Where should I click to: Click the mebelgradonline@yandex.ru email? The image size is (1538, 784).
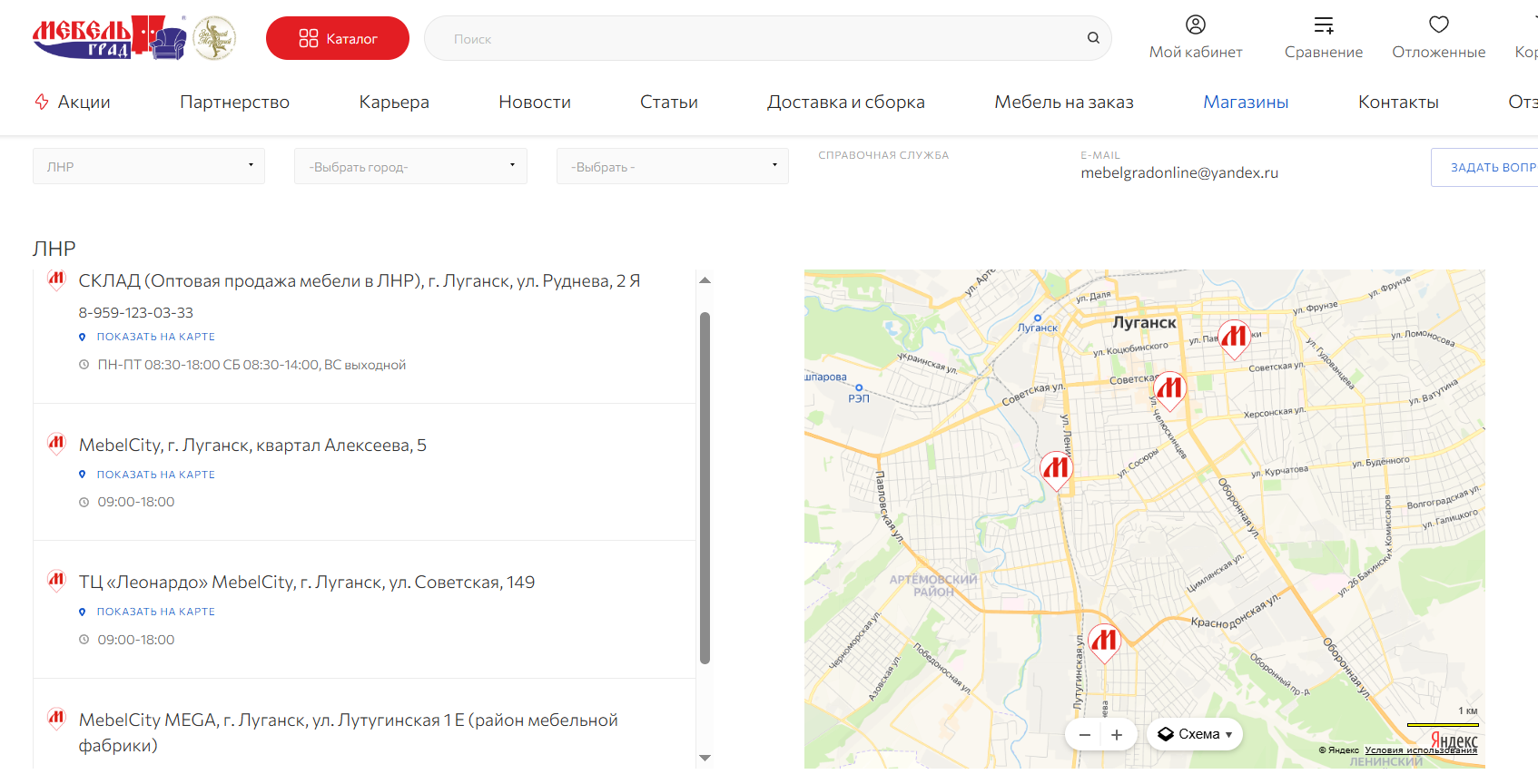1179,172
